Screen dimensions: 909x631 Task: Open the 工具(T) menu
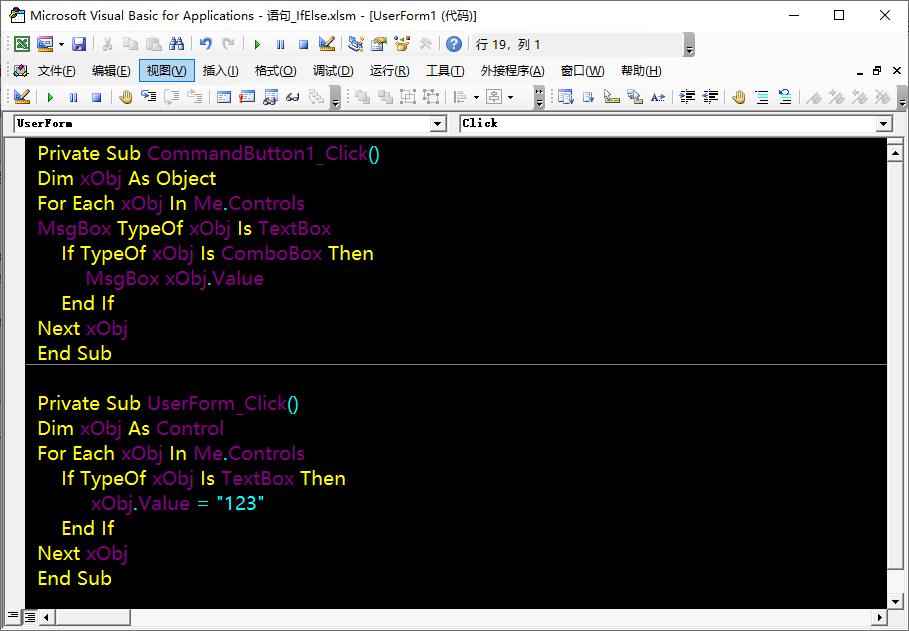(x=445, y=71)
